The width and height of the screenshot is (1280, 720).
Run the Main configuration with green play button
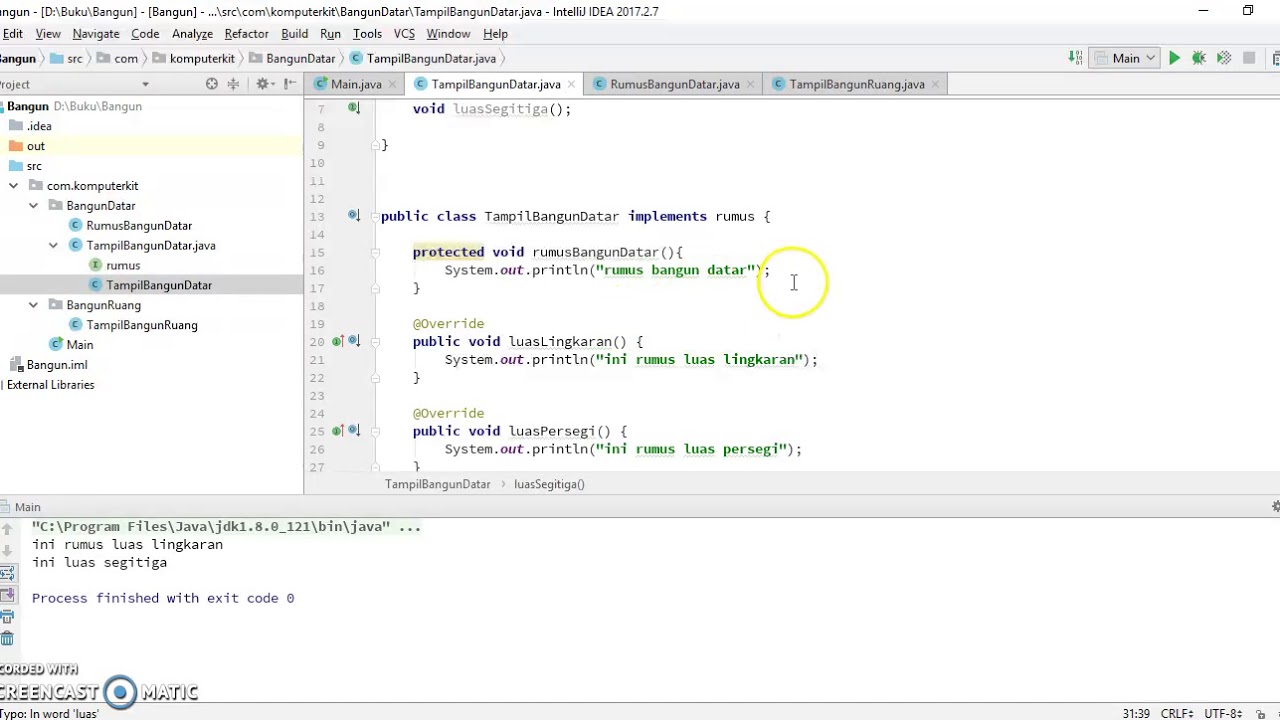(x=1174, y=58)
